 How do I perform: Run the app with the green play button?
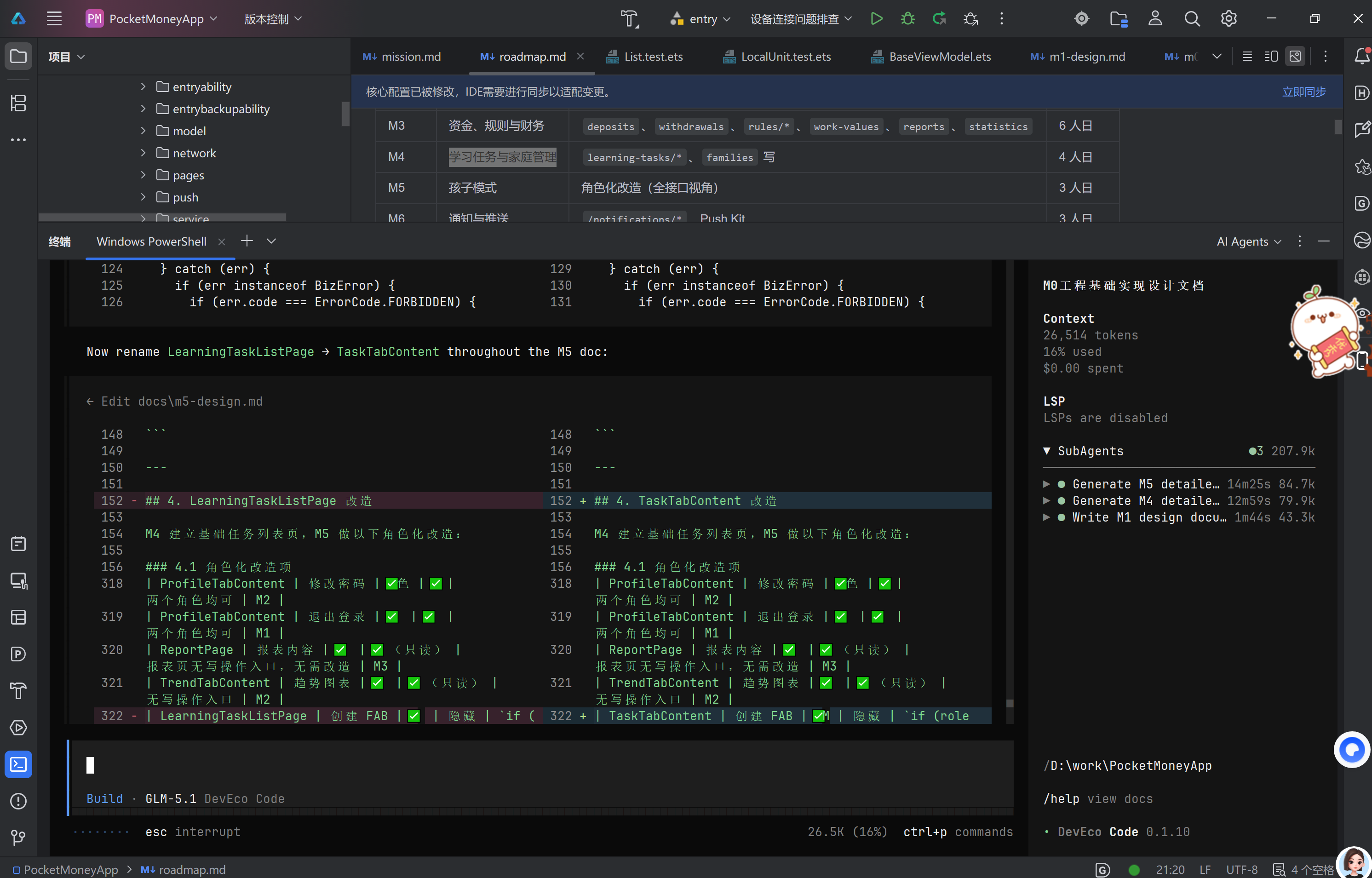pyautogui.click(x=877, y=19)
